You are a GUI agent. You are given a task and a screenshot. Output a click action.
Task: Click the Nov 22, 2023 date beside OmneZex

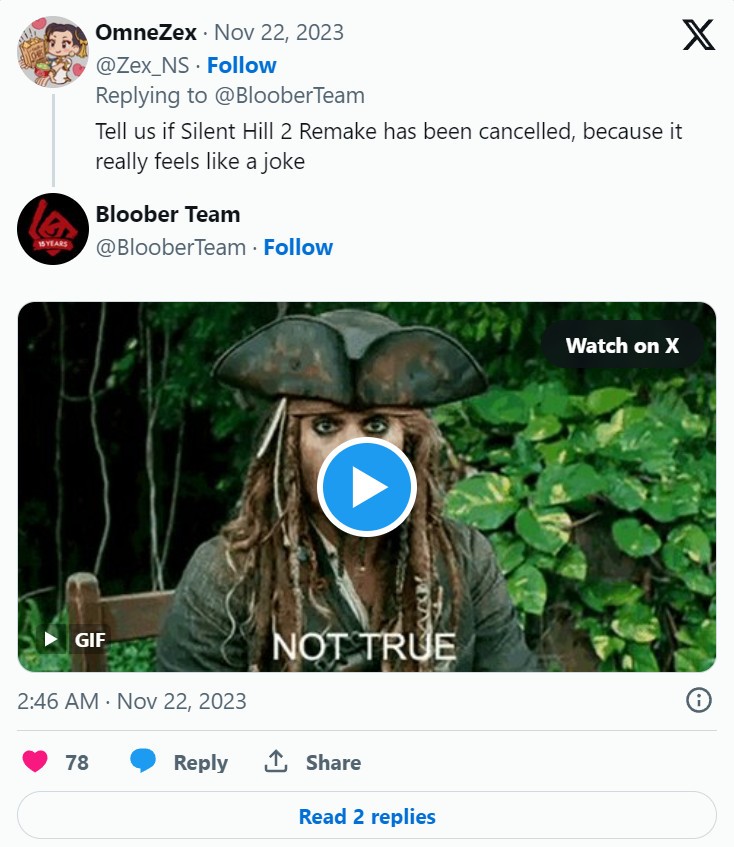coord(279,32)
